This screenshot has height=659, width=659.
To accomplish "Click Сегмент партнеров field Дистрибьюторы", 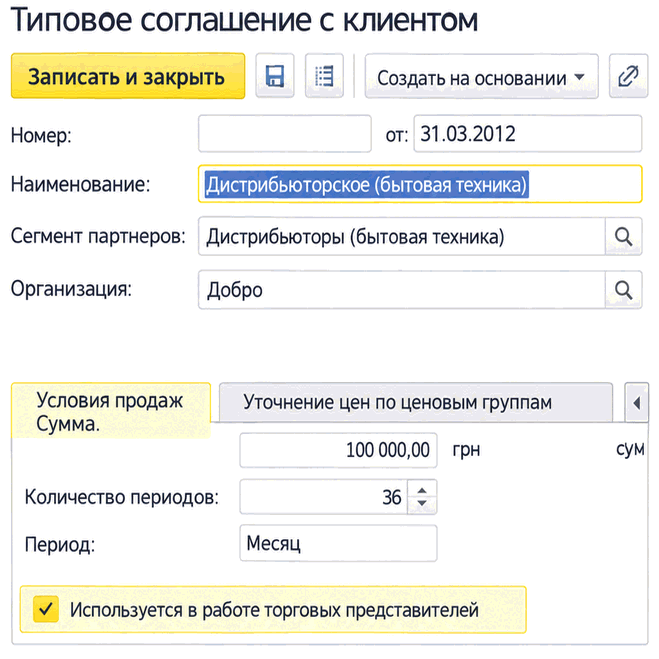I will coord(401,237).
